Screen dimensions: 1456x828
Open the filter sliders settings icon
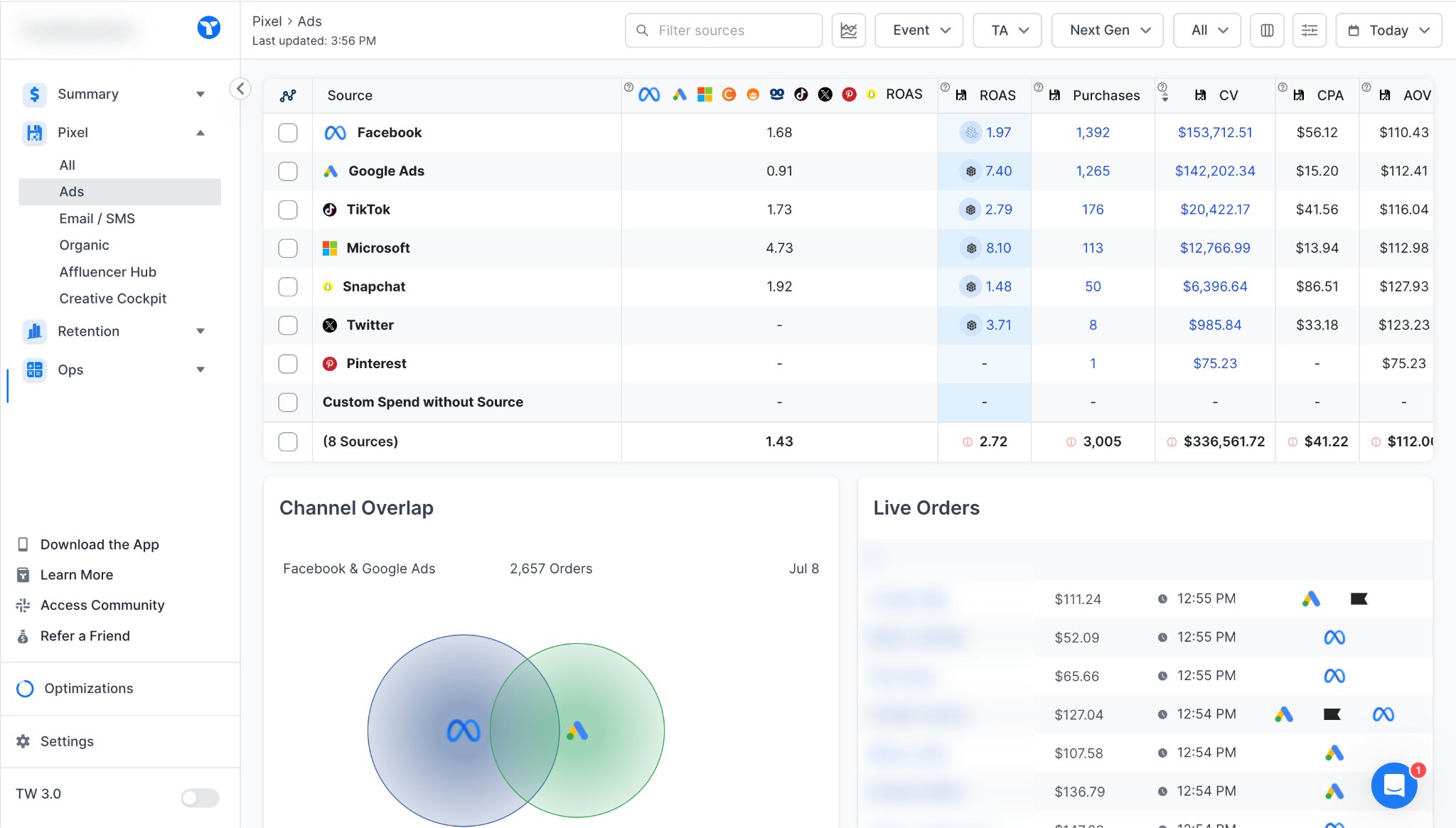click(1309, 30)
